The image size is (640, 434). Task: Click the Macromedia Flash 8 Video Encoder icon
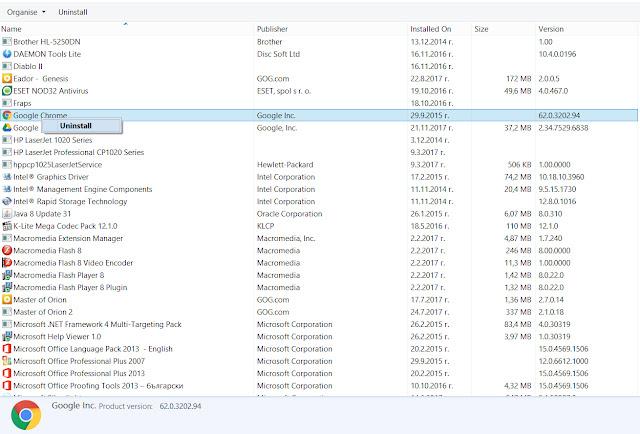pyautogui.click(x=7, y=263)
